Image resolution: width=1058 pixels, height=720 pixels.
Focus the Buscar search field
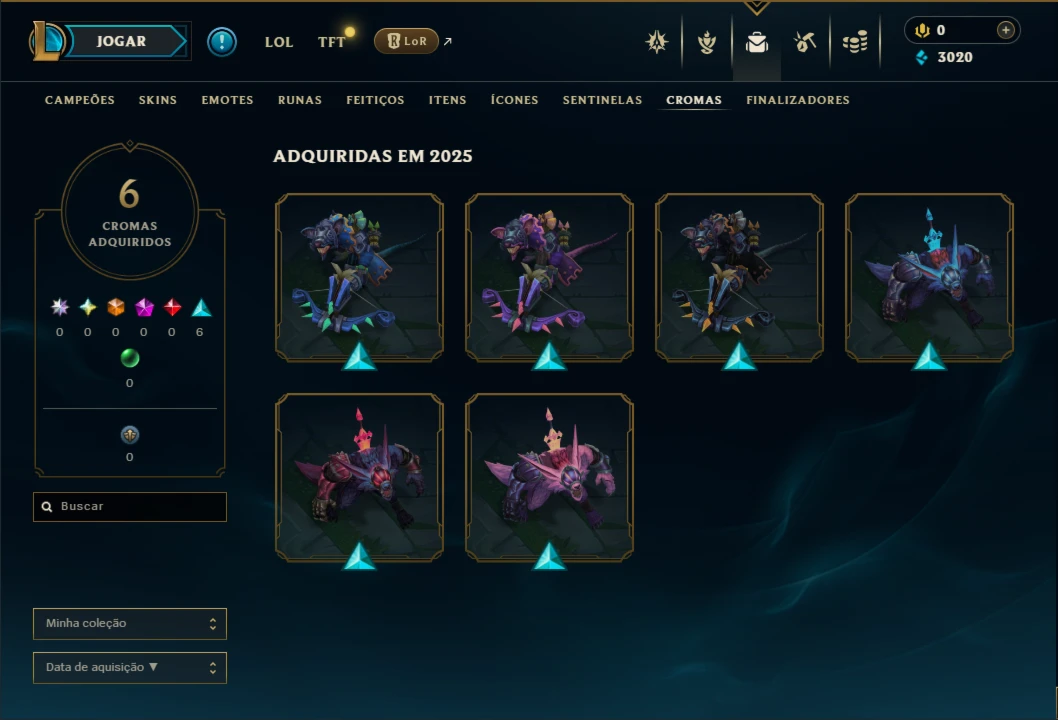click(x=130, y=507)
